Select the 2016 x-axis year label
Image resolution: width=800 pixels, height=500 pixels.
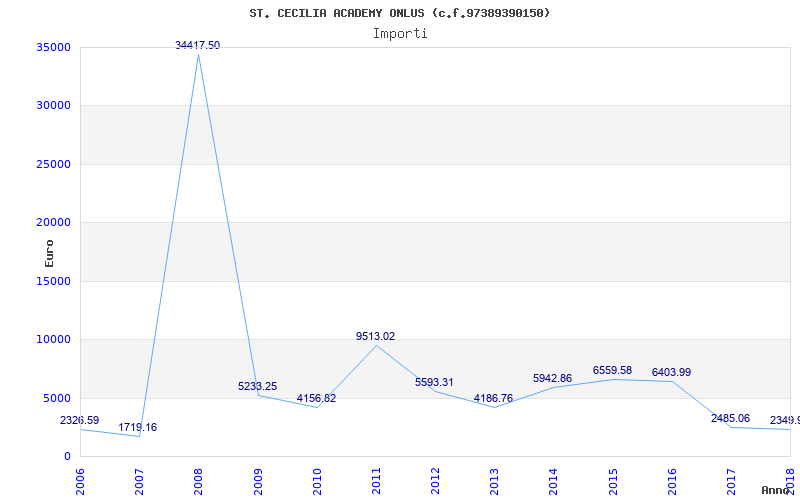click(x=672, y=482)
